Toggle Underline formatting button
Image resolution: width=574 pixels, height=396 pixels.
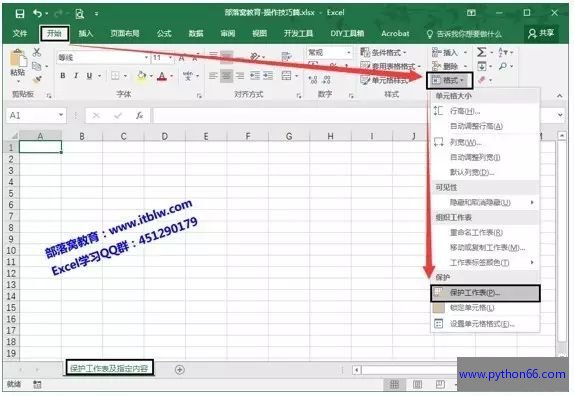tap(89, 76)
